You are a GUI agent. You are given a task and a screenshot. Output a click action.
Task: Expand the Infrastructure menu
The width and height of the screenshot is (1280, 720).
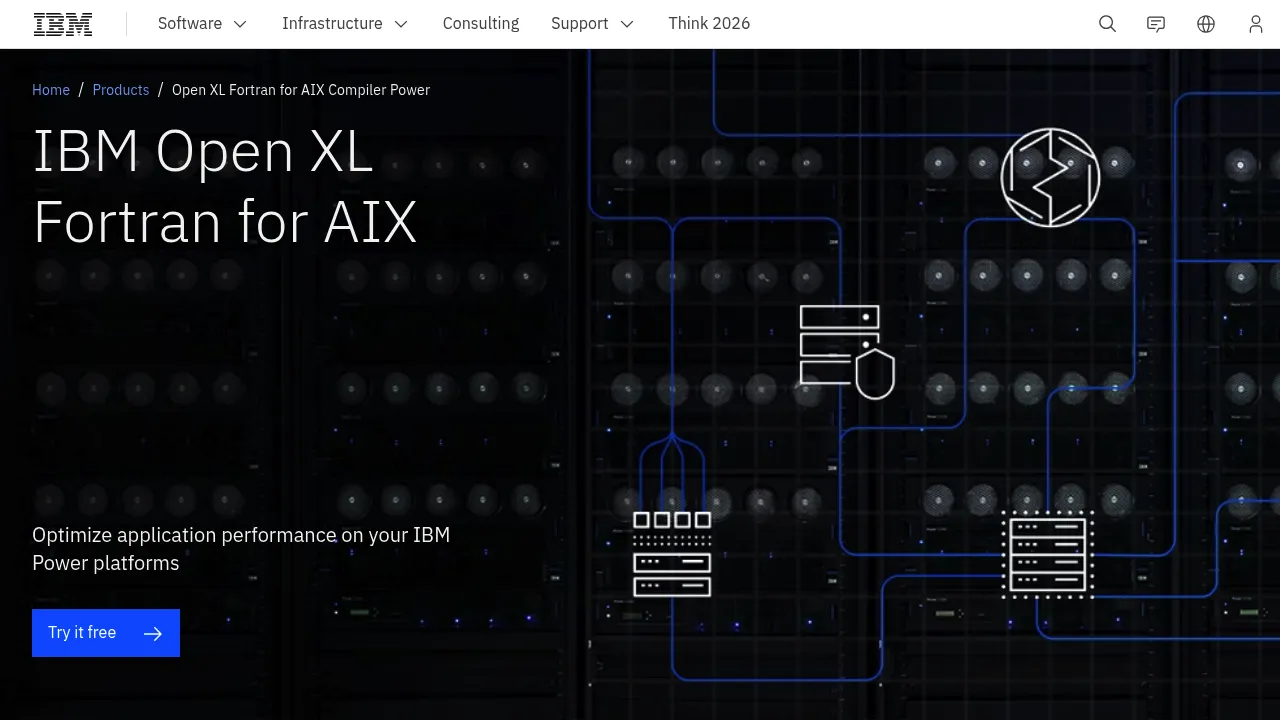tap(345, 24)
